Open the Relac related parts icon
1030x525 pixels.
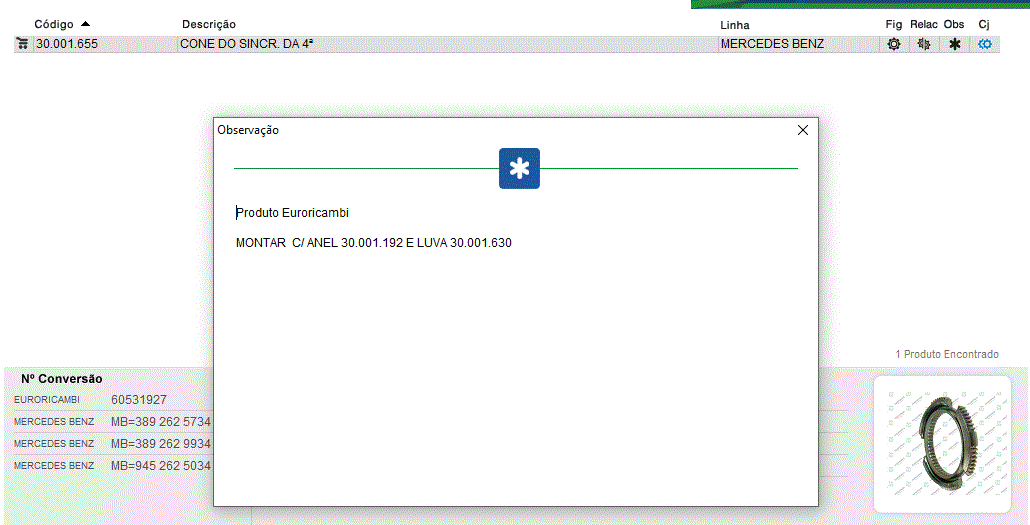(924, 44)
